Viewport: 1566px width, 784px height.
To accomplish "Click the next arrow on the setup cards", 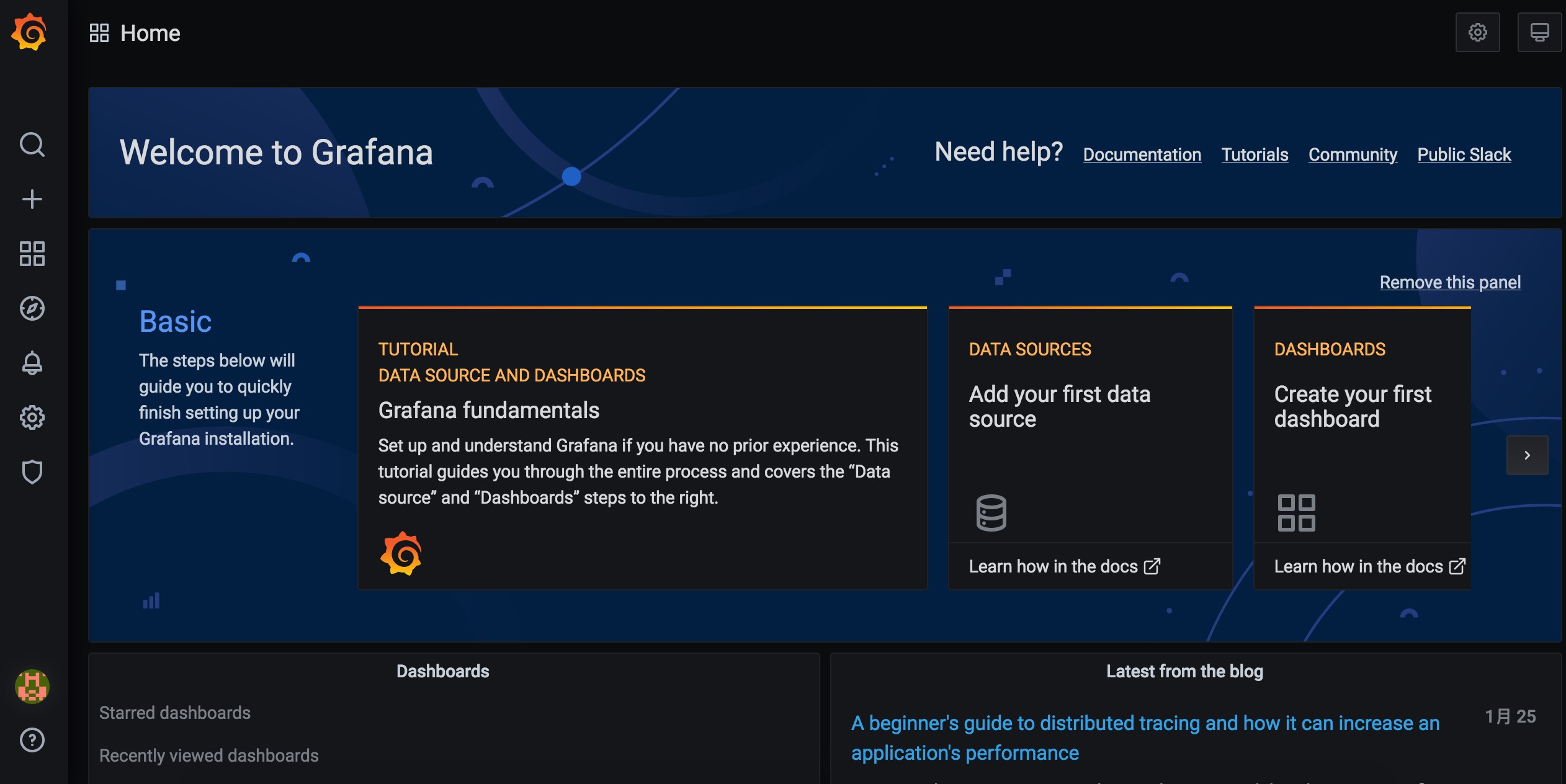I will (x=1527, y=455).
